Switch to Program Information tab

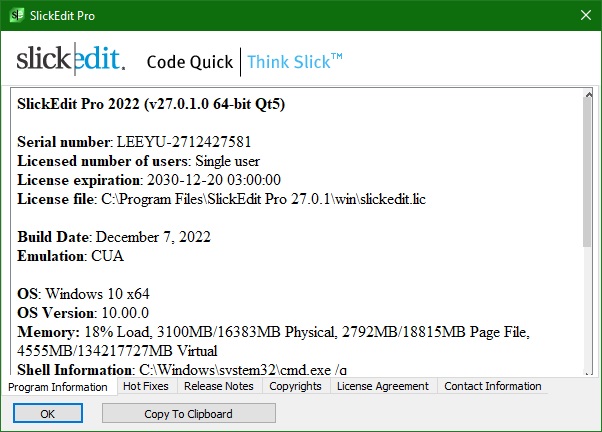(58, 387)
